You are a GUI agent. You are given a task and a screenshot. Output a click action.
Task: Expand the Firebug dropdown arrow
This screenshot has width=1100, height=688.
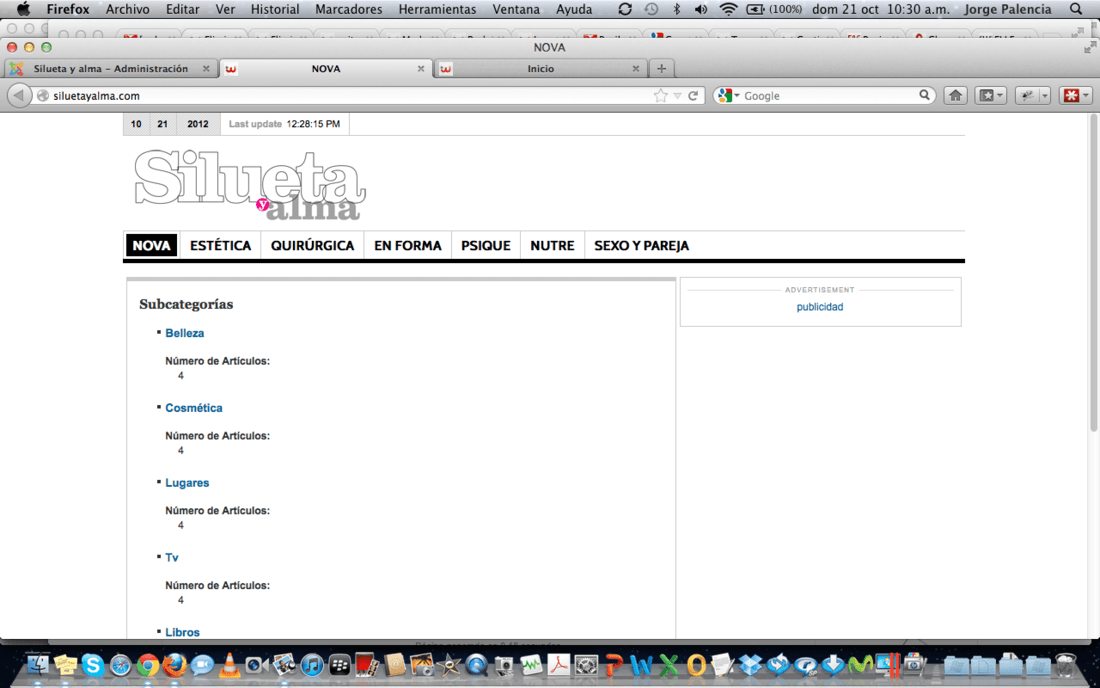[x=1045, y=95]
